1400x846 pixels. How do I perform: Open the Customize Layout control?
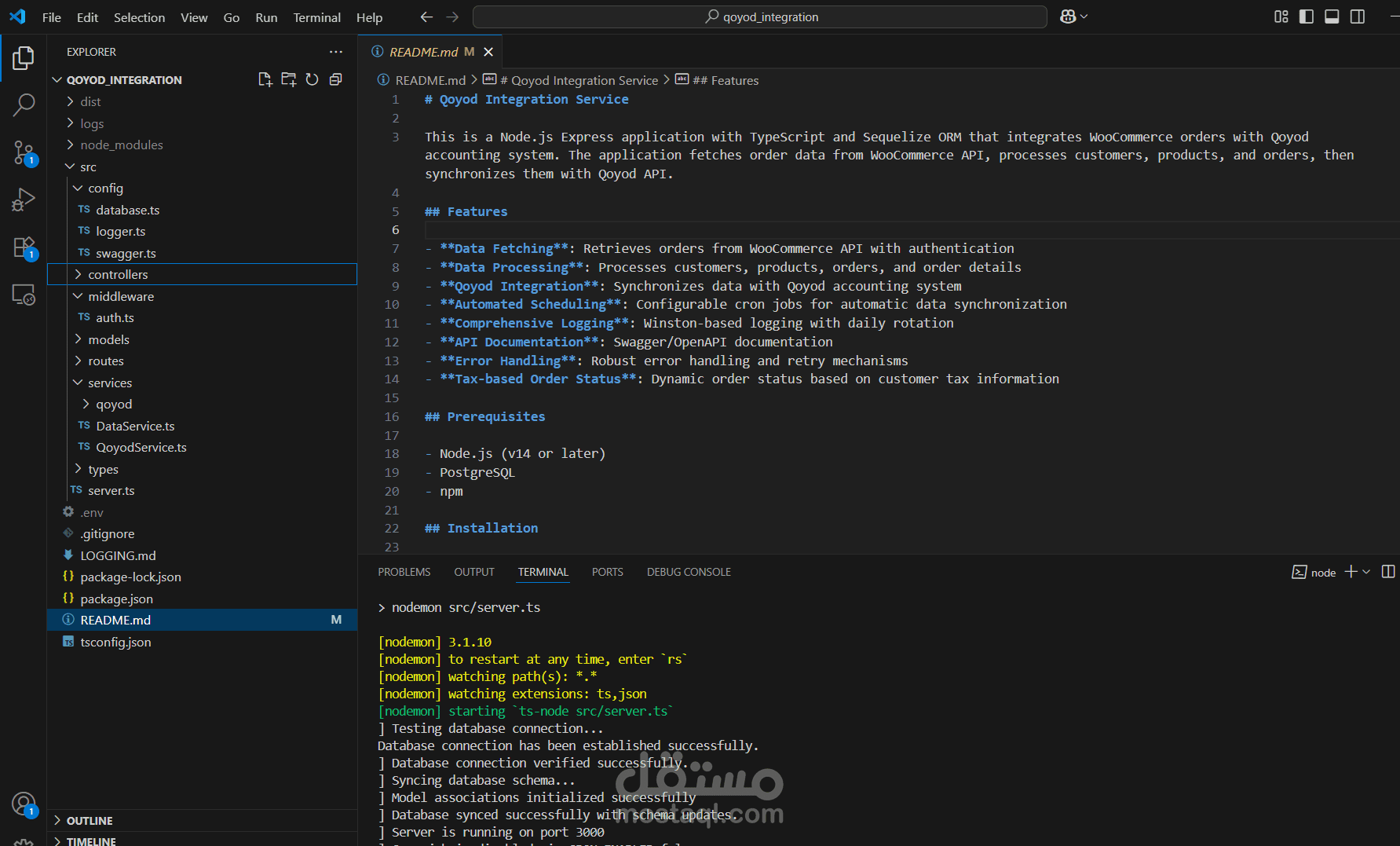click(x=1281, y=16)
